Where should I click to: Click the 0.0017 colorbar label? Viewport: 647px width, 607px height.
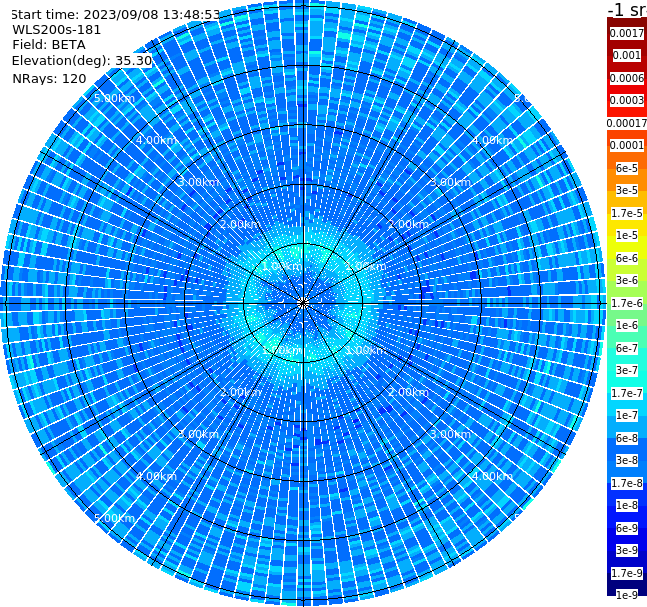pyautogui.click(x=627, y=33)
